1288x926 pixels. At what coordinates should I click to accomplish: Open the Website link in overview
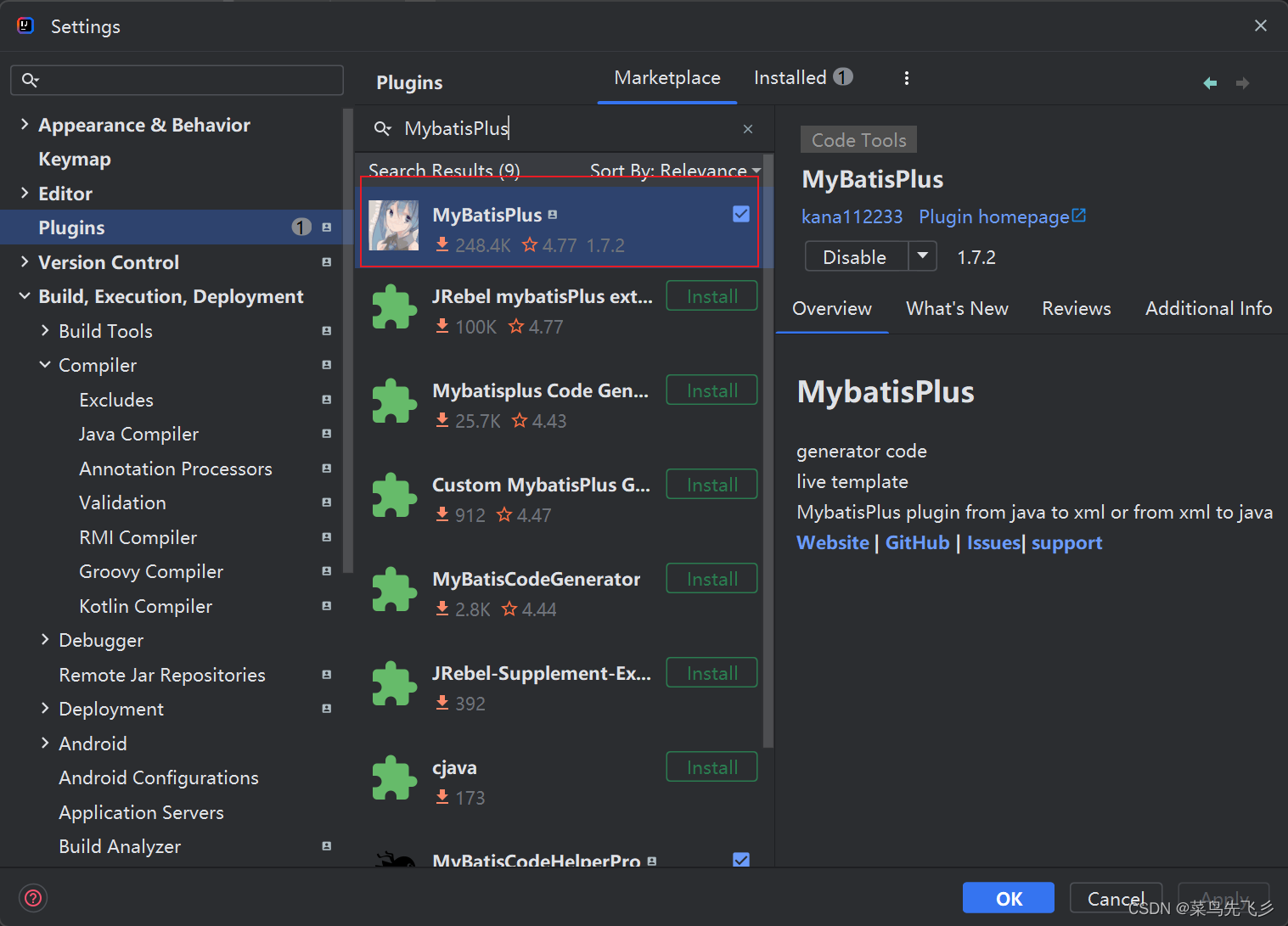coord(833,542)
